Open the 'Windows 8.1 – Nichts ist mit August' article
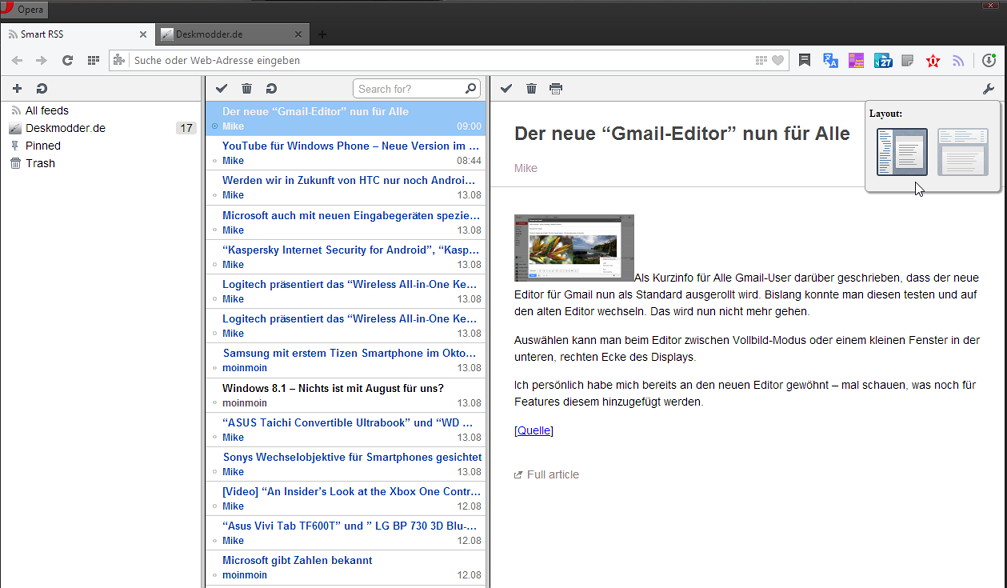 [x=346, y=395]
